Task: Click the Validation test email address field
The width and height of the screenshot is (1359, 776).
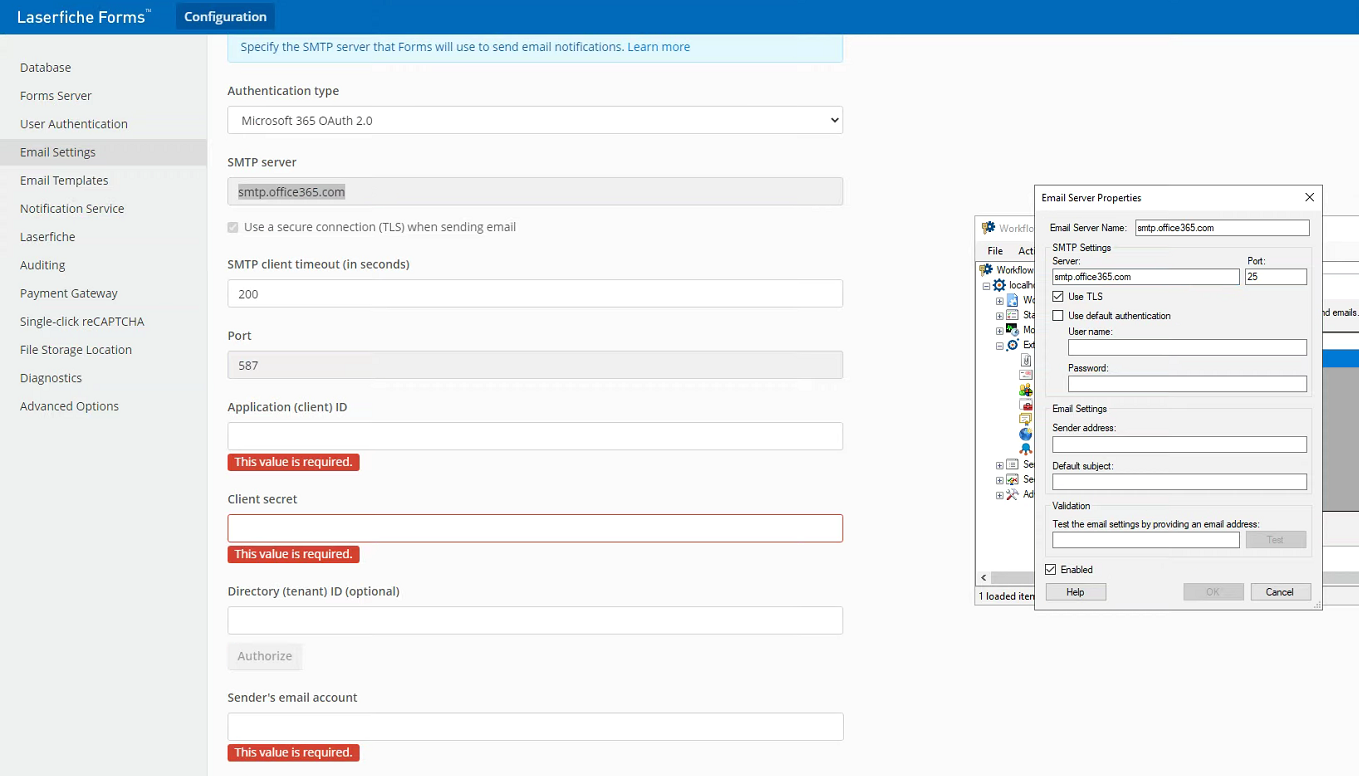Action: (x=1146, y=540)
